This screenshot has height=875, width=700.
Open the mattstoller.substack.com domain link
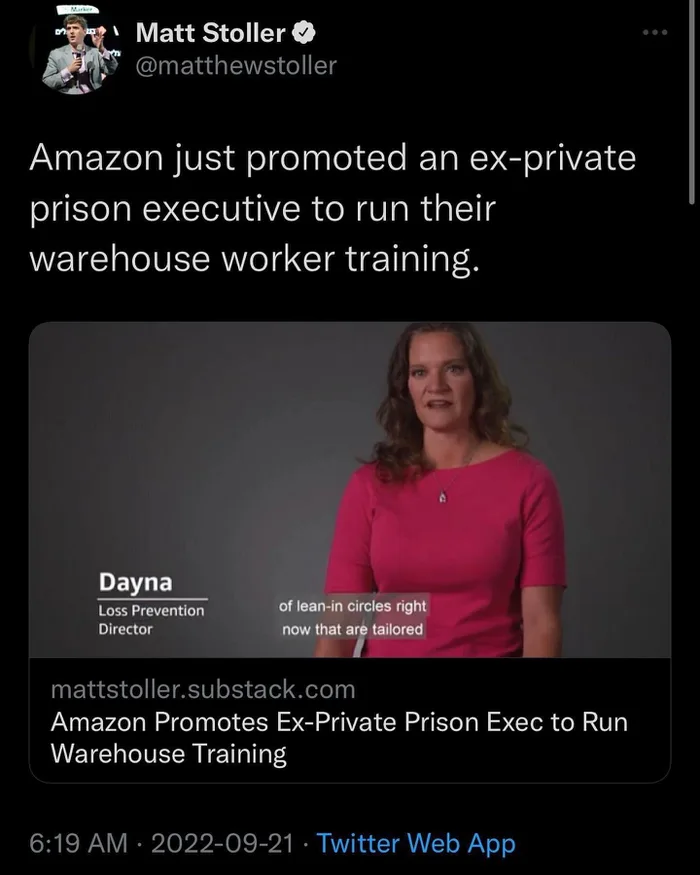(203, 689)
